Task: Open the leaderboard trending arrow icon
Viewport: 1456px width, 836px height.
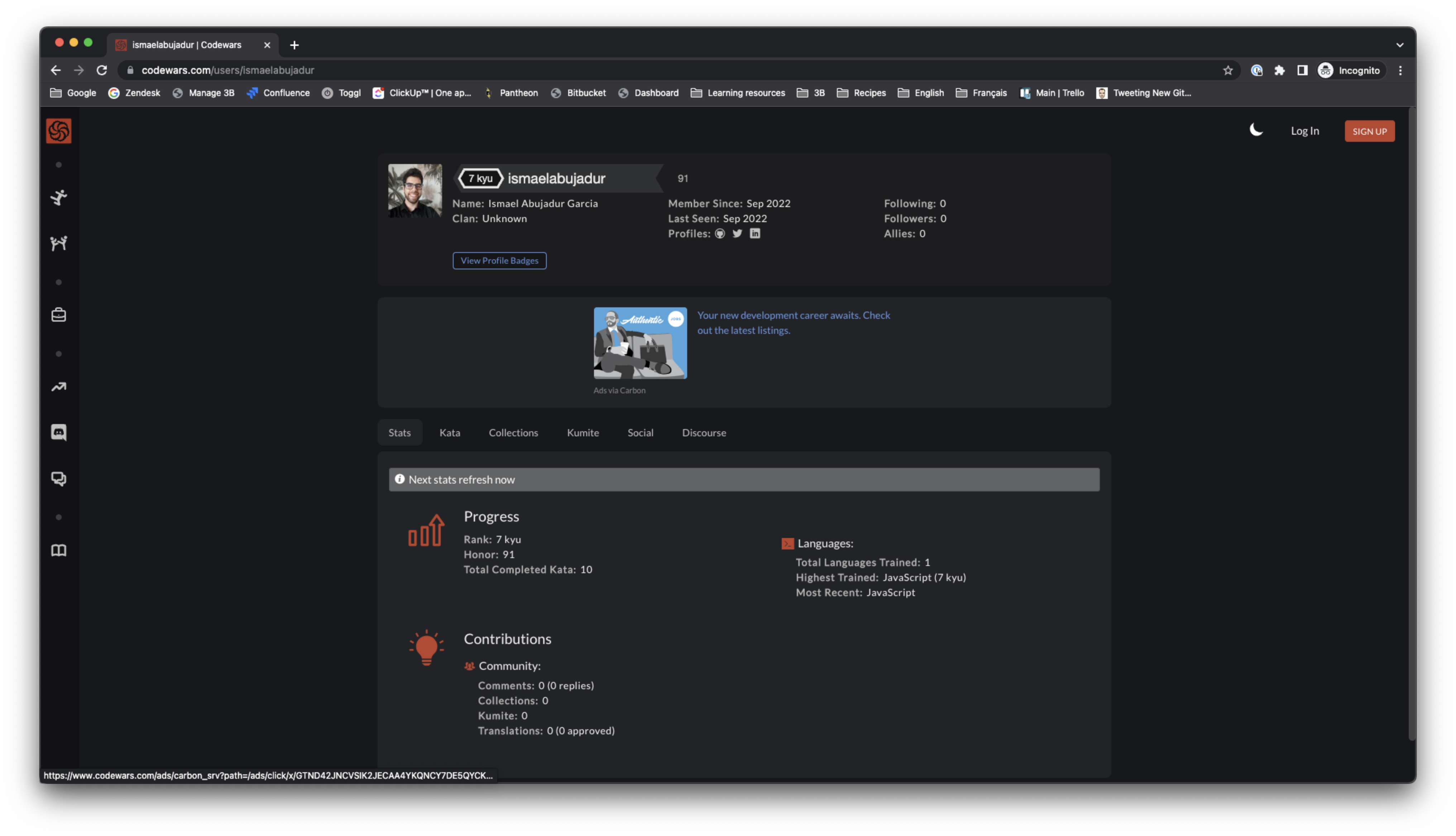Action: pos(58,387)
